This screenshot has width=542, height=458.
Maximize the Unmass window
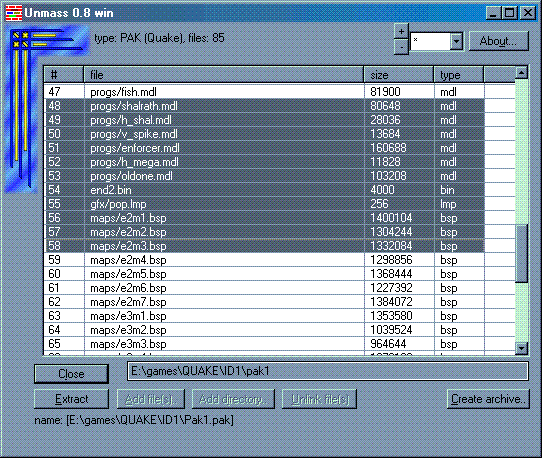[510, 13]
